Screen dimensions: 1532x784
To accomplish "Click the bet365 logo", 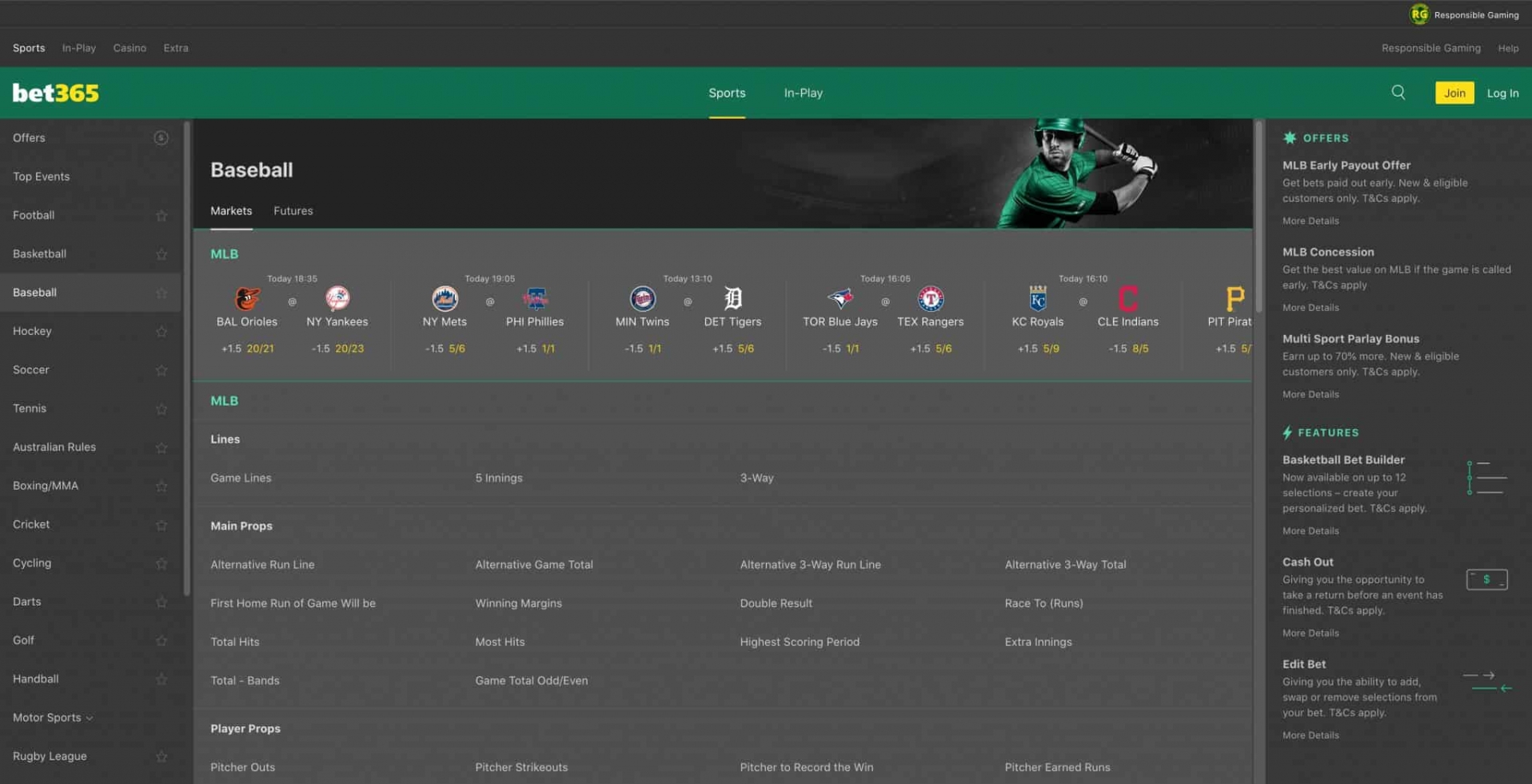I will coord(56,93).
